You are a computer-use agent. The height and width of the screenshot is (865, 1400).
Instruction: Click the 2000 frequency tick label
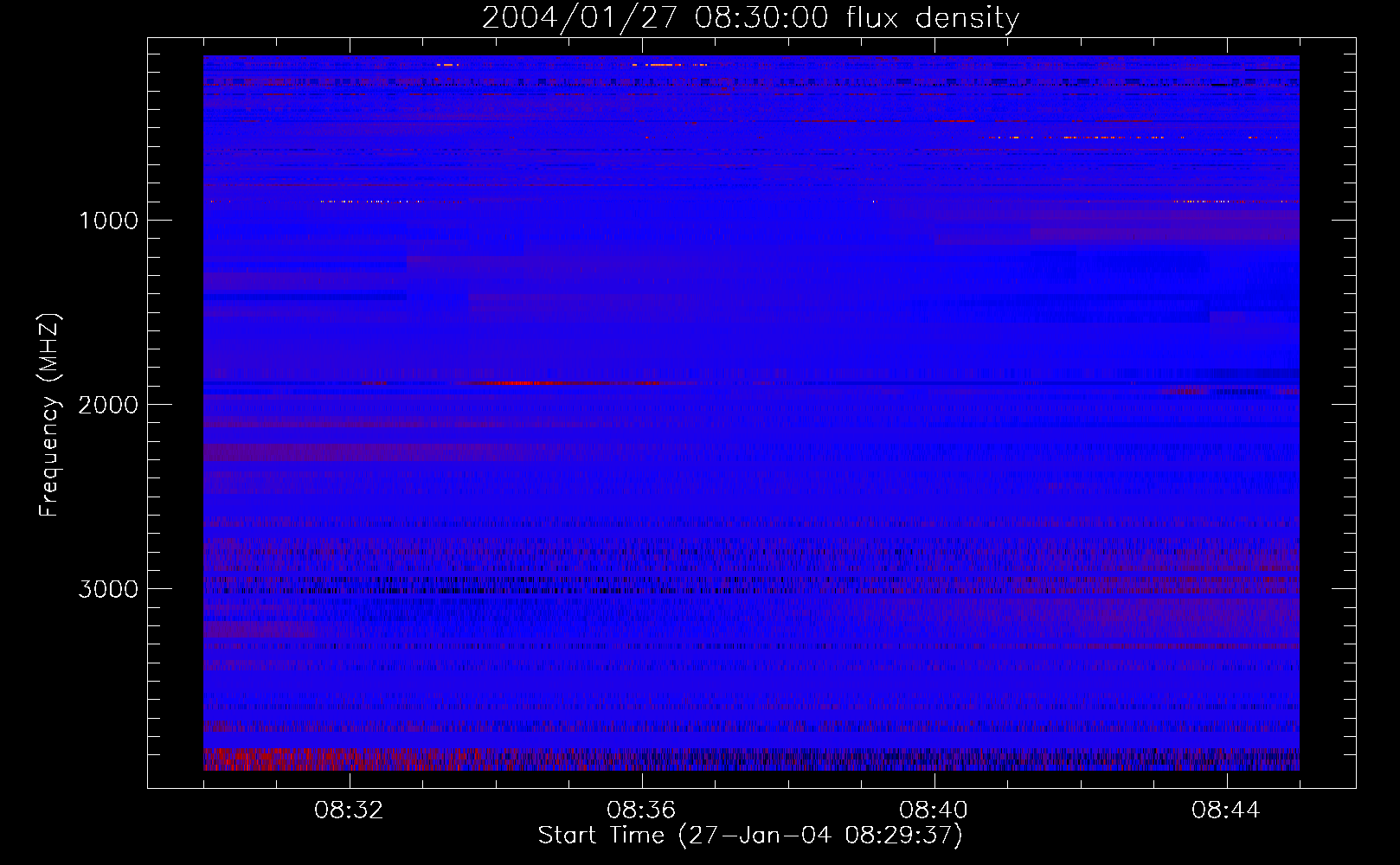click(x=108, y=405)
